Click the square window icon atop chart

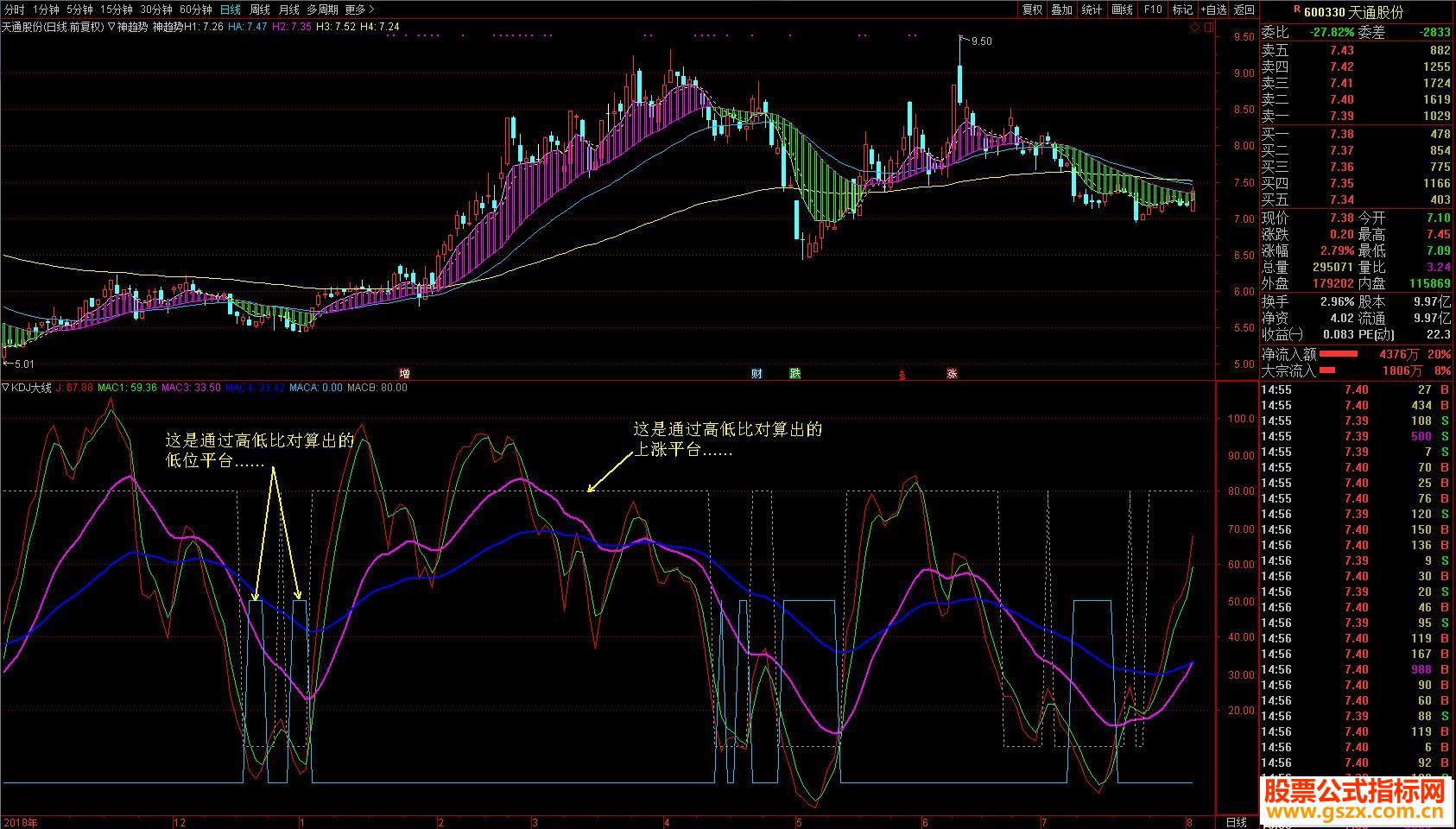click(1207, 28)
